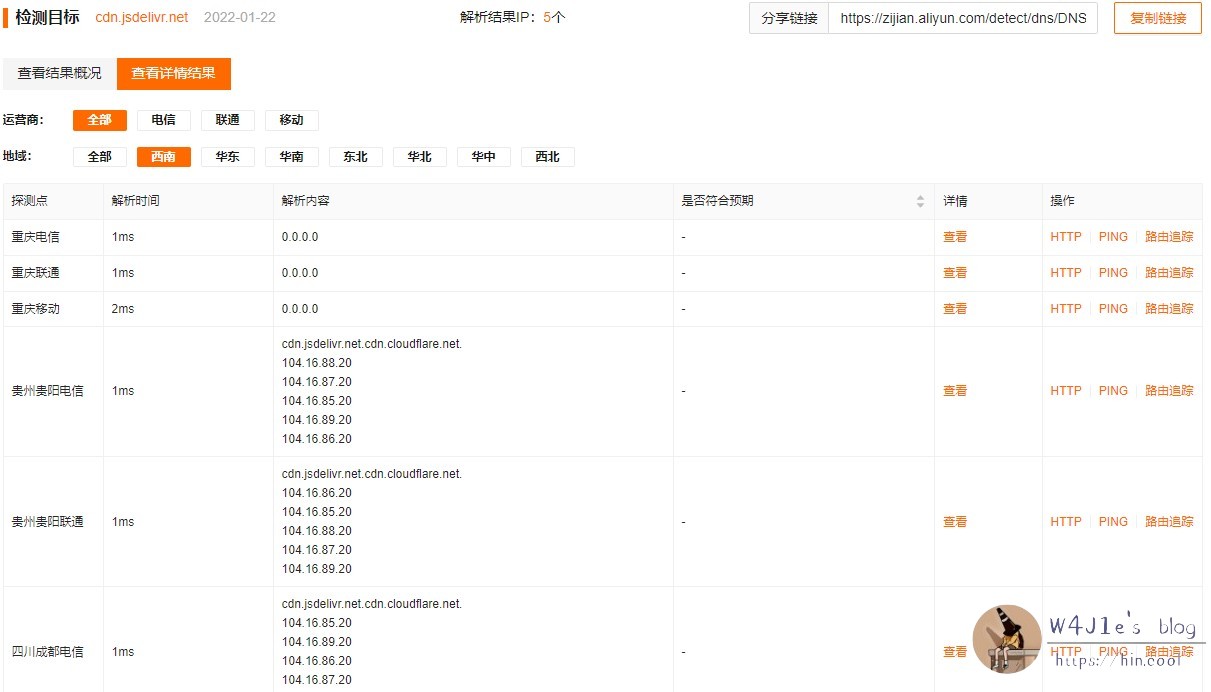The image size is (1211, 692).
Task: Open 路由追踪 for 贵州贵阳电信
Action: coord(1169,391)
